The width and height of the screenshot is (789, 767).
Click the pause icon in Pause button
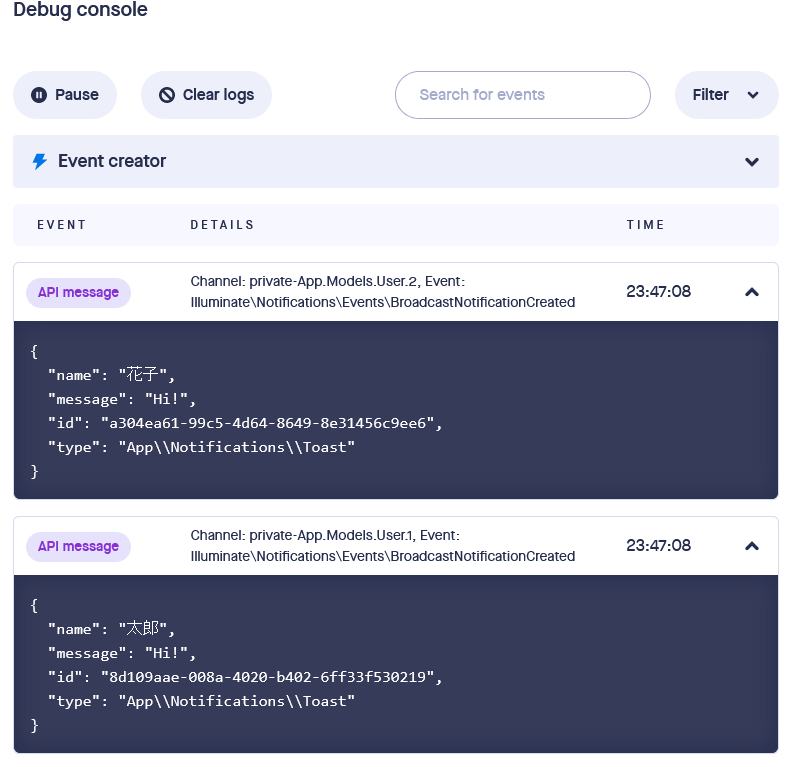pyautogui.click(x=39, y=95)
